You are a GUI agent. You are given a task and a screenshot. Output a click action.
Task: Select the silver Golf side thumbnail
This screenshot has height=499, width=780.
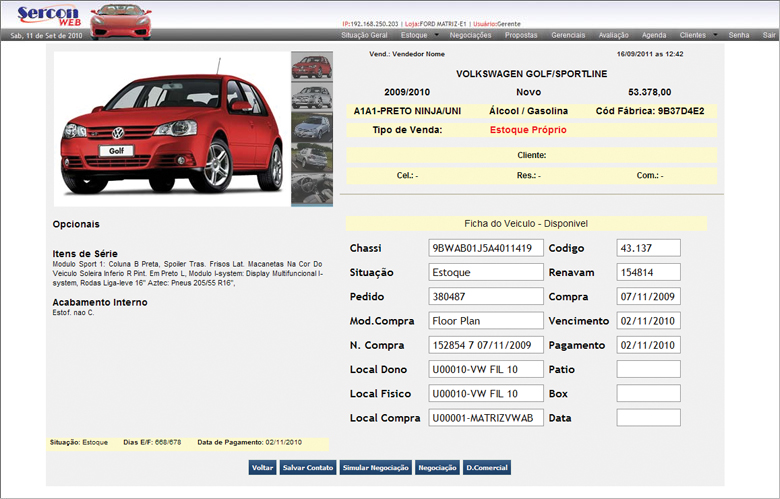(x=312, y=97)
